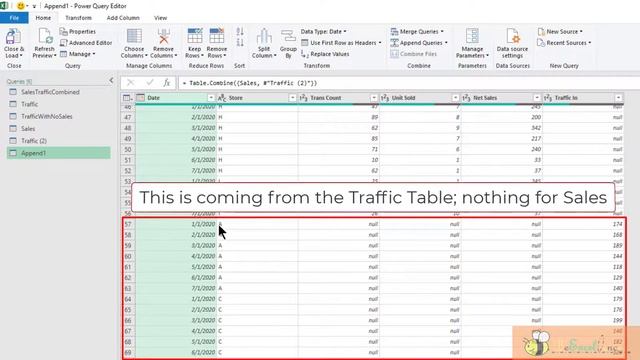Click the Split Column icon

click(x=264, y=36)
